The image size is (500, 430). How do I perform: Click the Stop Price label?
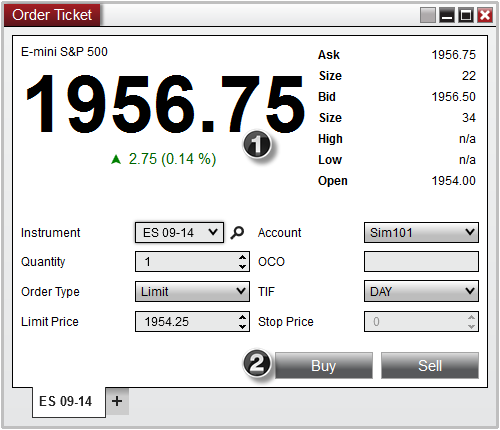click(286, 322)
